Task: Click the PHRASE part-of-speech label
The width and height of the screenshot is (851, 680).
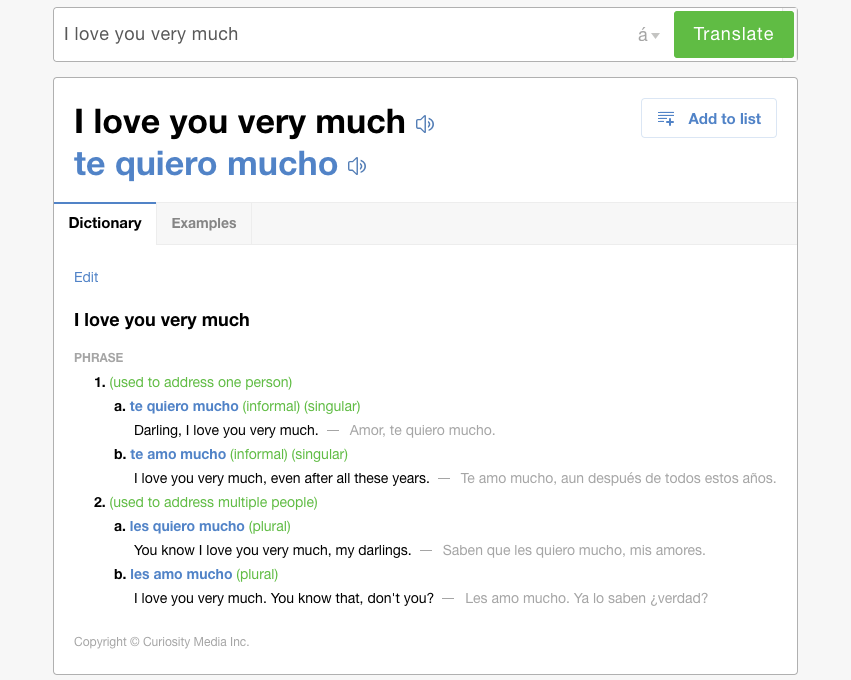Action: [x=99, y=357]
